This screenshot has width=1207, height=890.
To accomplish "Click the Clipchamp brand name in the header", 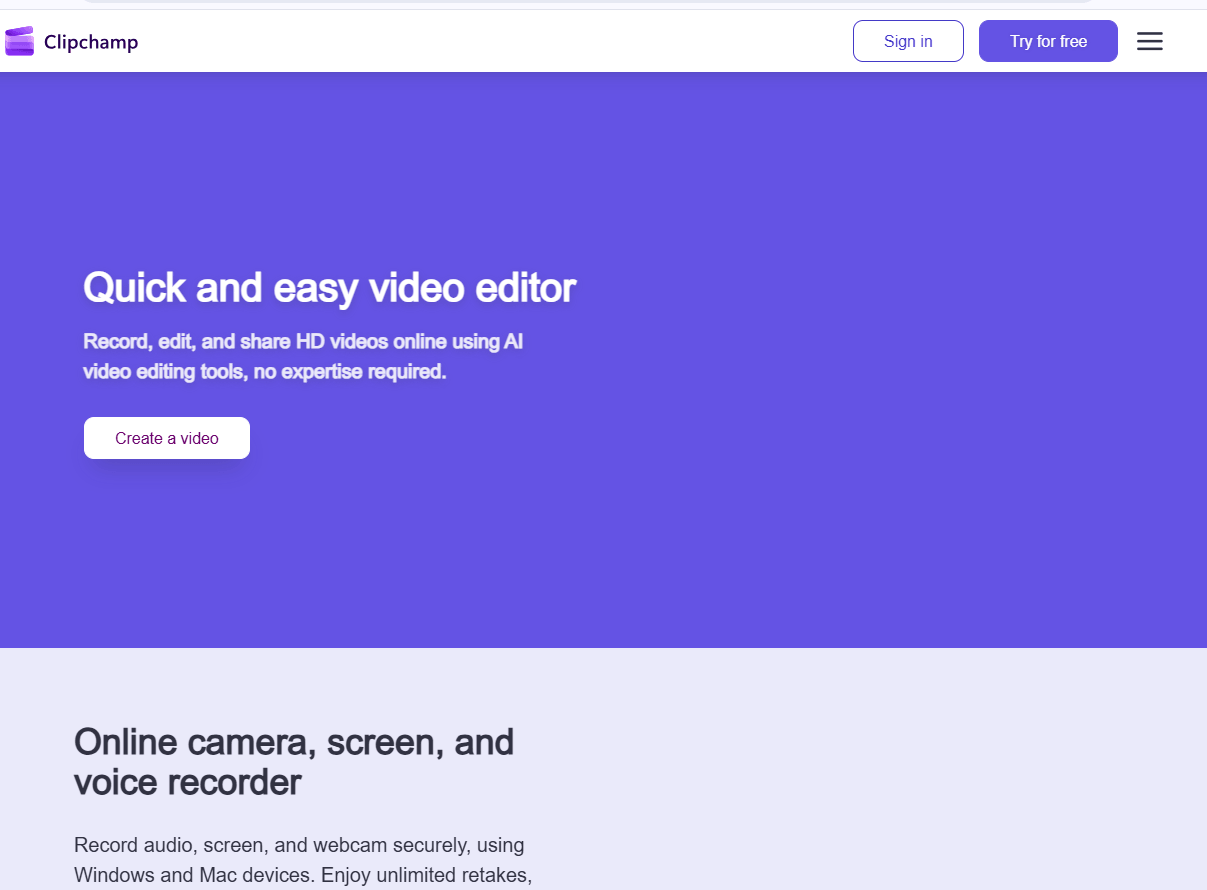I will click(90, 42).
